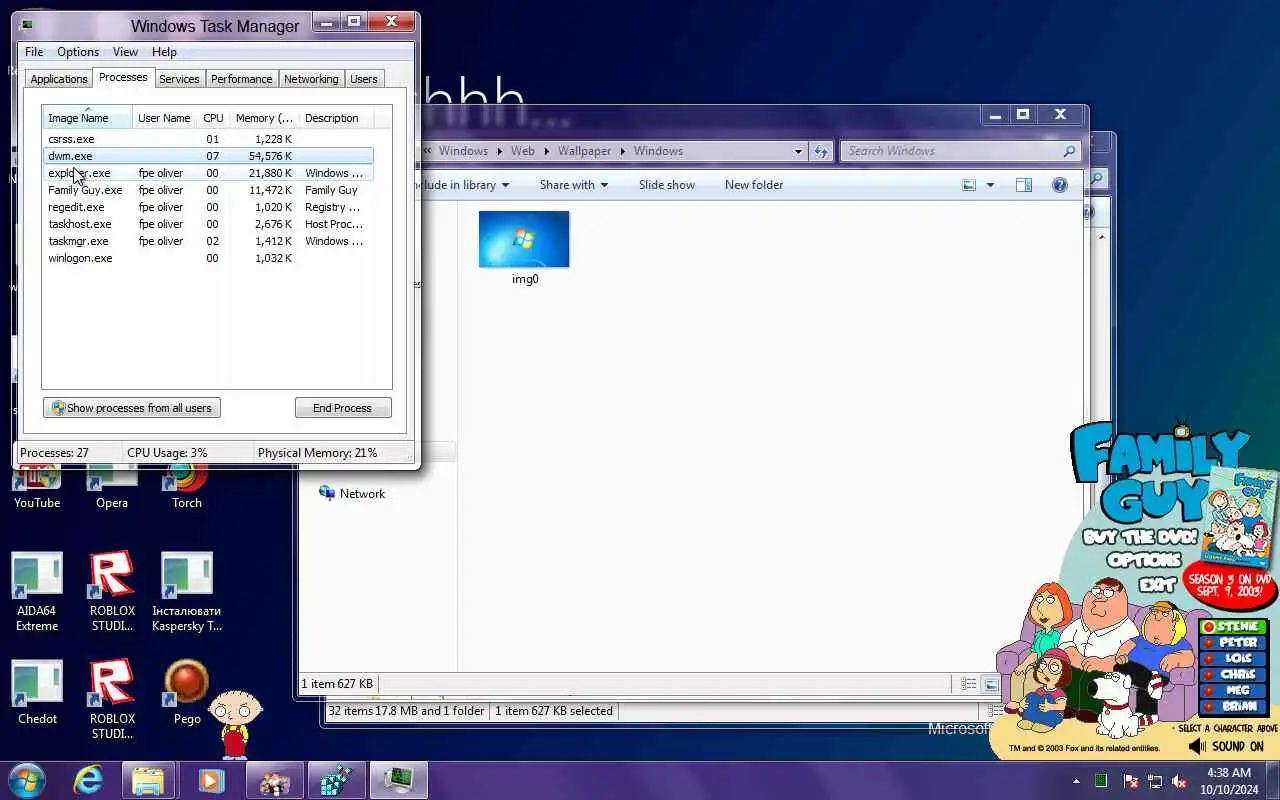The height and width of the screenshot is (800, 1280).
Task: Switch to the Performance tab
Action: pos(241,79)
